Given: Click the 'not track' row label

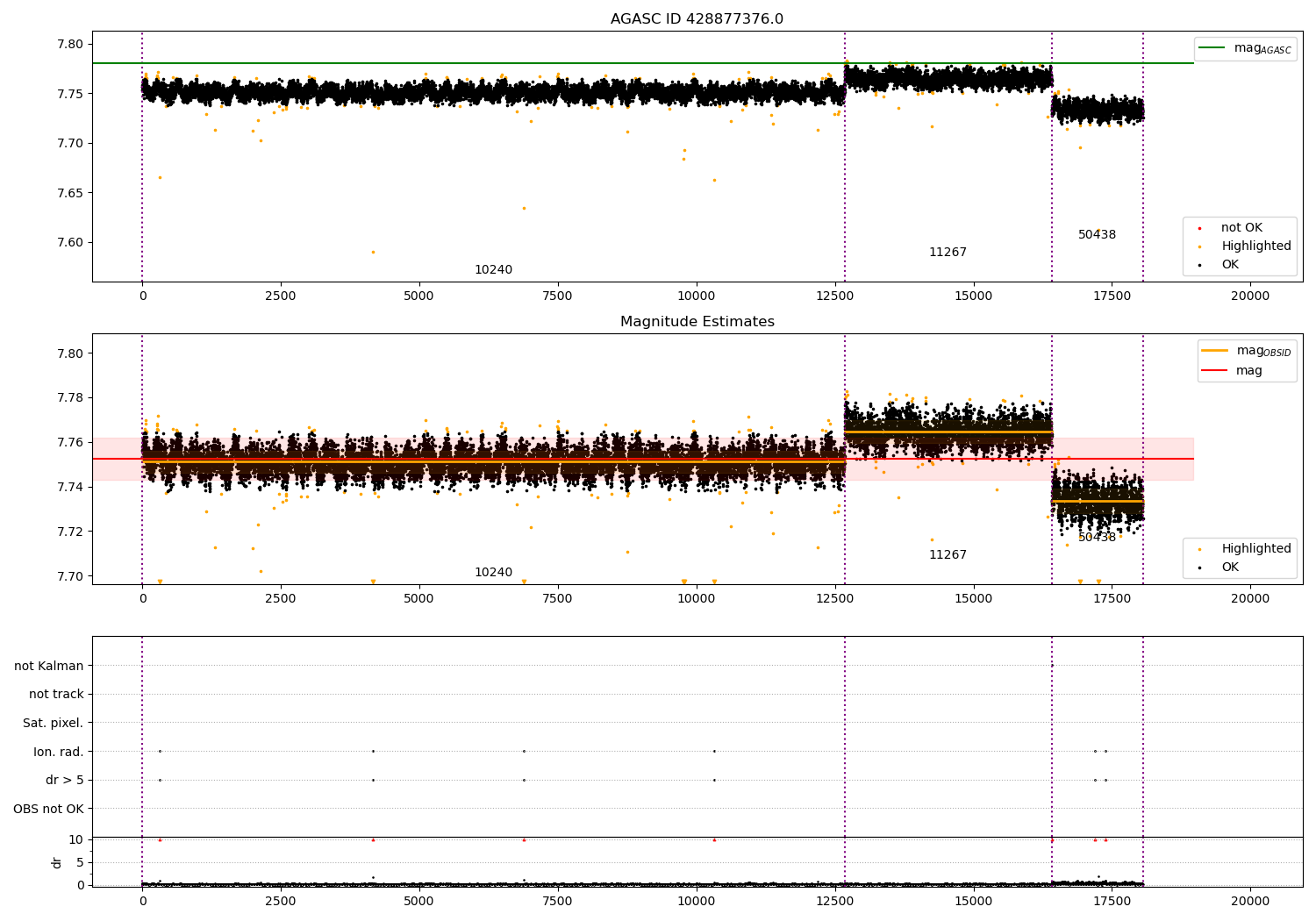Looking at the screenshot, I should tap(56, 694).
